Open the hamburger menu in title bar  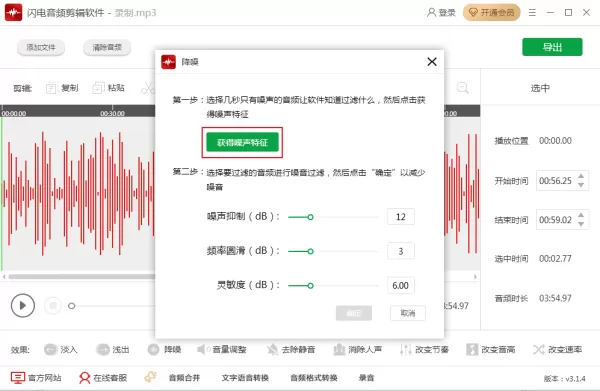(532, 13)
